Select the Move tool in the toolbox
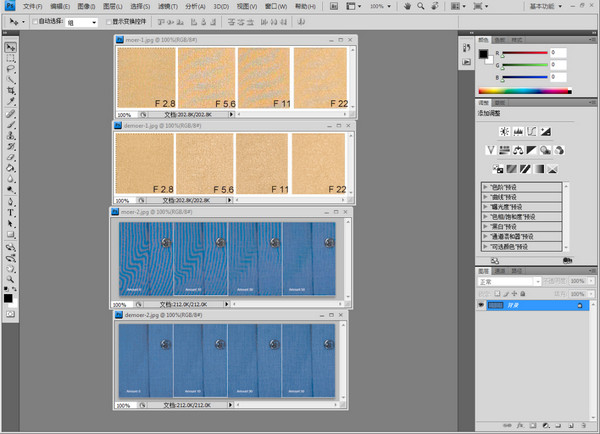 [x=10, y=47]
